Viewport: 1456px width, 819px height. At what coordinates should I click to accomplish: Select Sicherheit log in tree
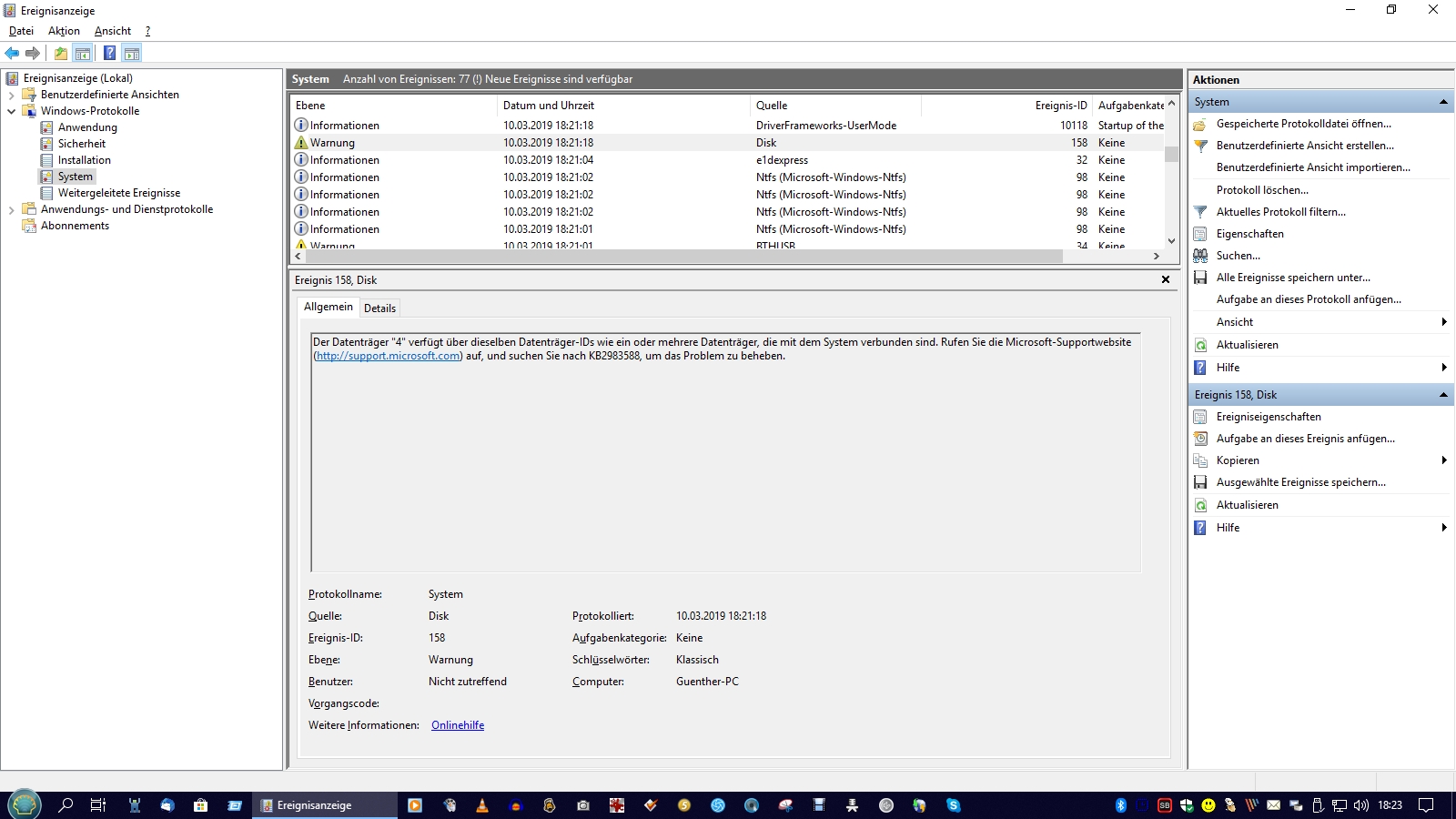(82, 144)
